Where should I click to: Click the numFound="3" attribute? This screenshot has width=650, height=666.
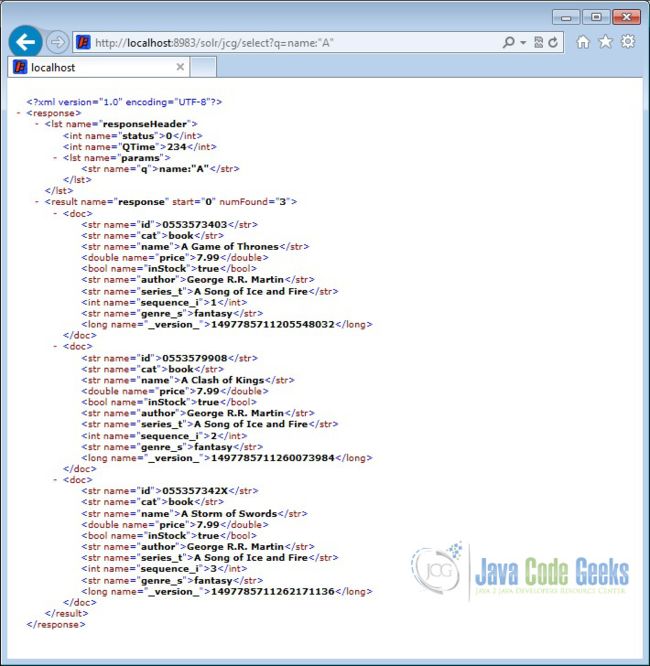[x=255, y=202]
